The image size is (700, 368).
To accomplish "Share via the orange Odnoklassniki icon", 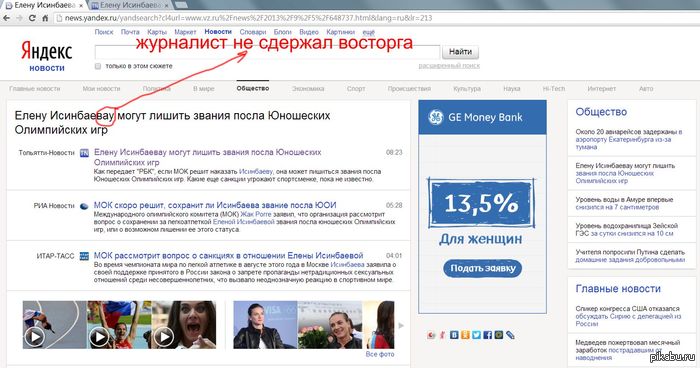I will coord(465,335).
